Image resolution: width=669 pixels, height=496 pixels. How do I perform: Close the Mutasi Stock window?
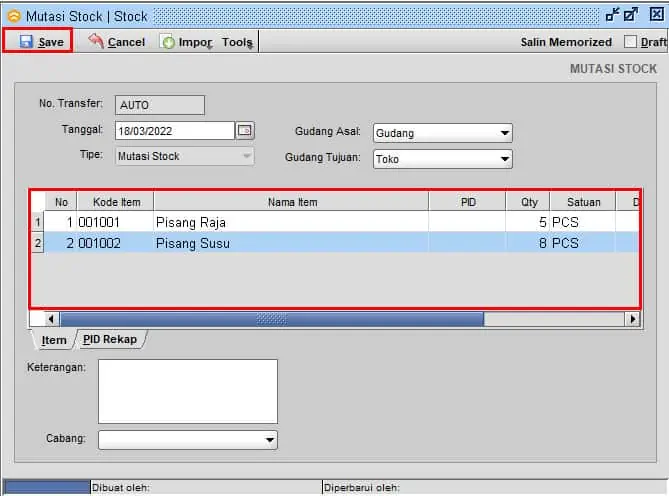pos(657,15)
